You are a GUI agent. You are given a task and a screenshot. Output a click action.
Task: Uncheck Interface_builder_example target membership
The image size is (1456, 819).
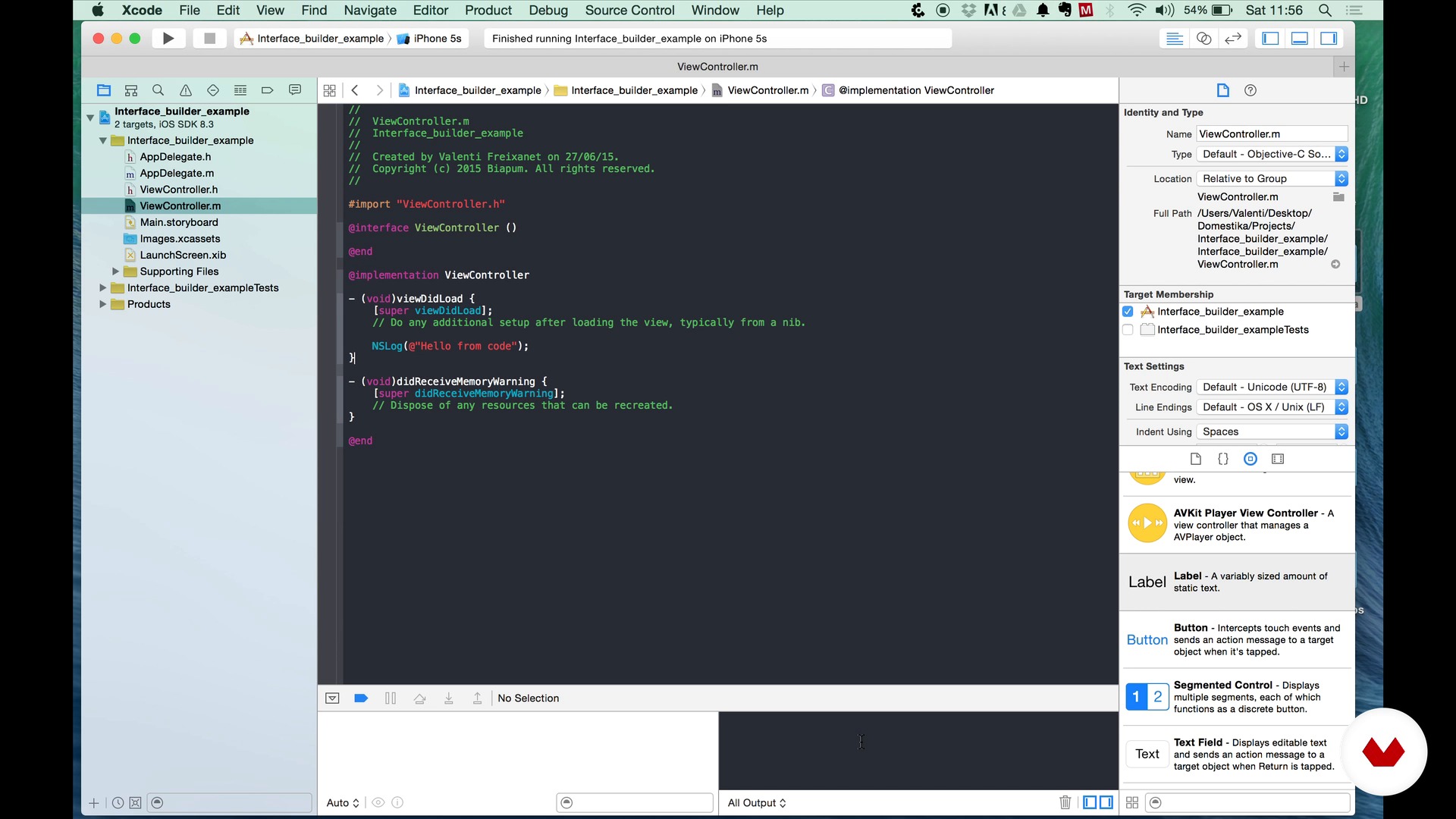pos(1128,312)
